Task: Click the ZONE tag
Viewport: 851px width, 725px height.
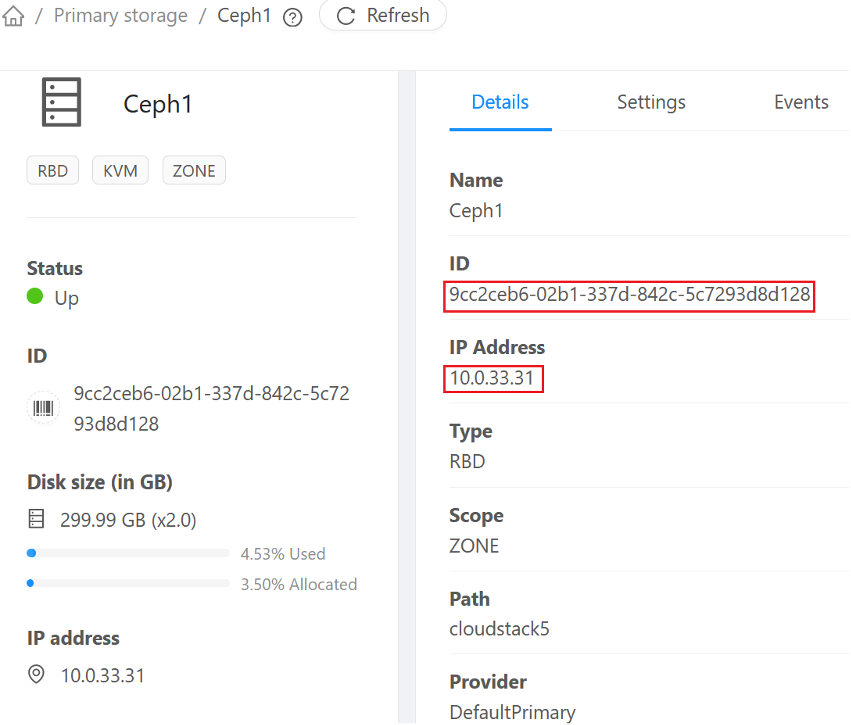Action: [194, 171]
